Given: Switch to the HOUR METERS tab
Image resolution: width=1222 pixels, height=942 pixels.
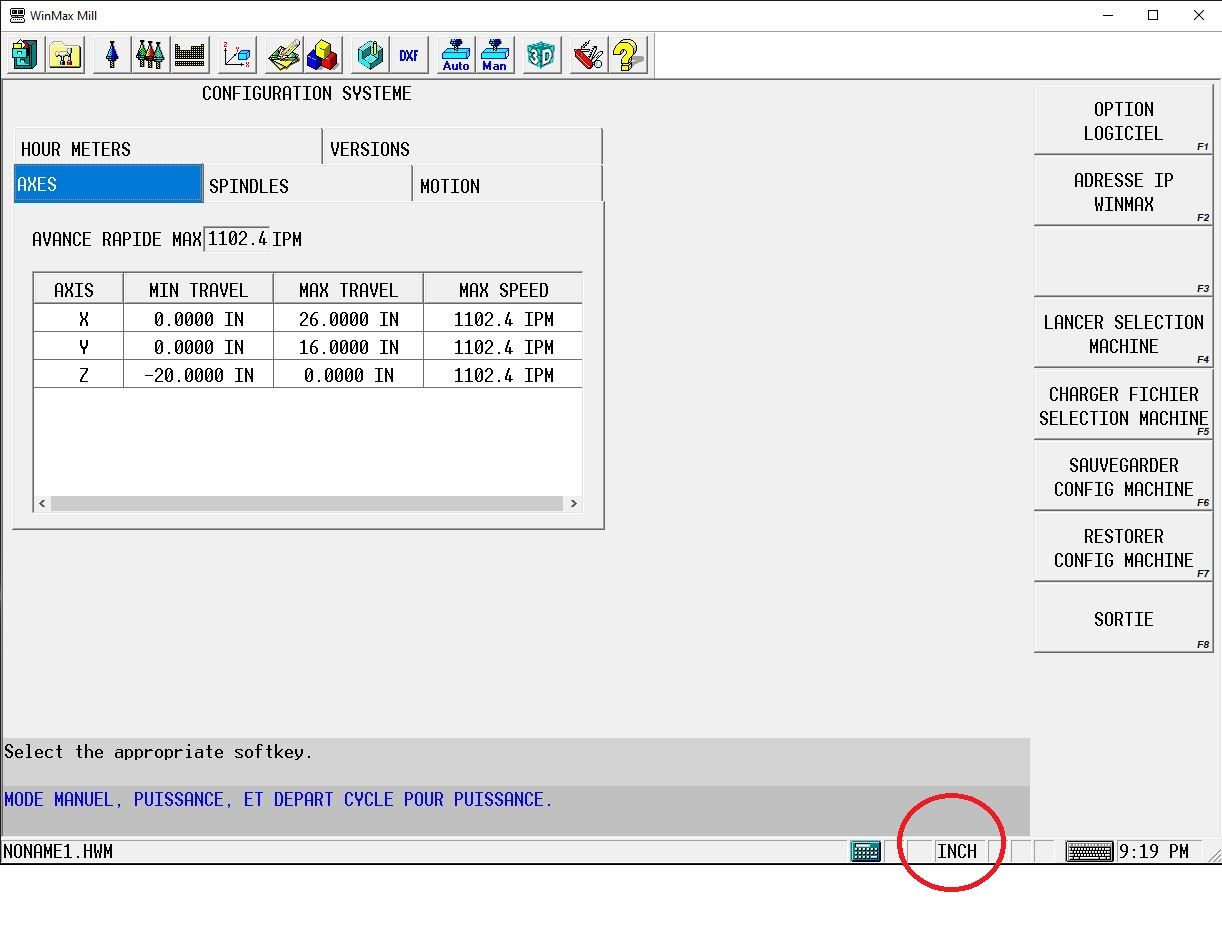Looking at the screenshot, I should point(168,148).
